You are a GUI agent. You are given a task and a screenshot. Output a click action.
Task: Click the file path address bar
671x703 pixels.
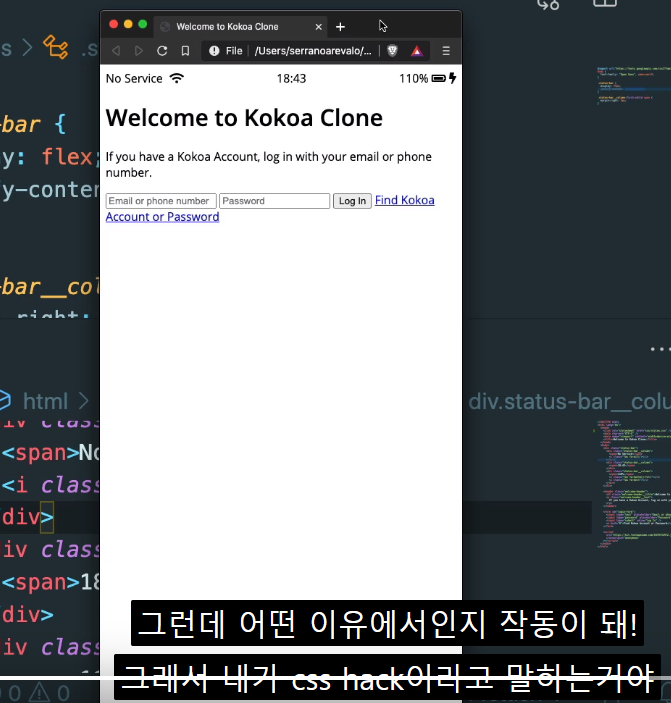coord(313,51)
